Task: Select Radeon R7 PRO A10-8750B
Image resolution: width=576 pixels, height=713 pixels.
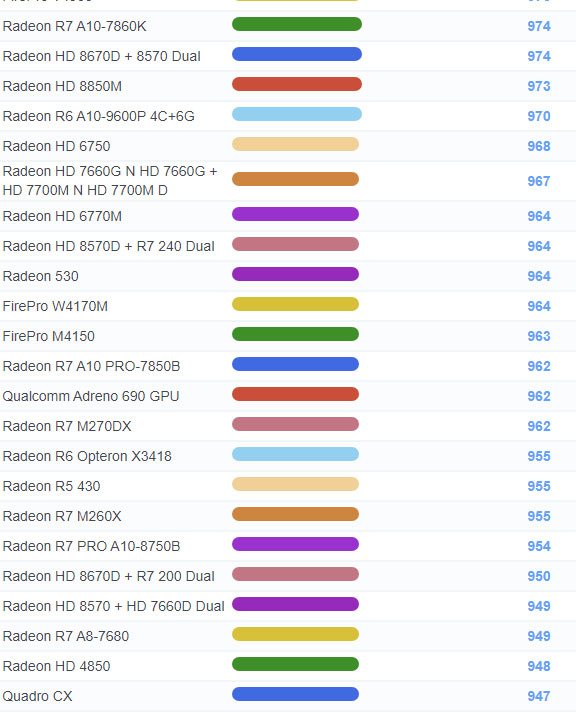Action: 91,547
